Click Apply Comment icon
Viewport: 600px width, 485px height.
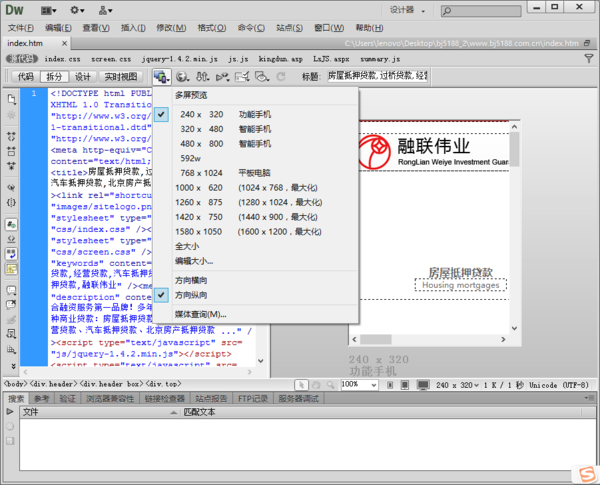coord(11,290)
